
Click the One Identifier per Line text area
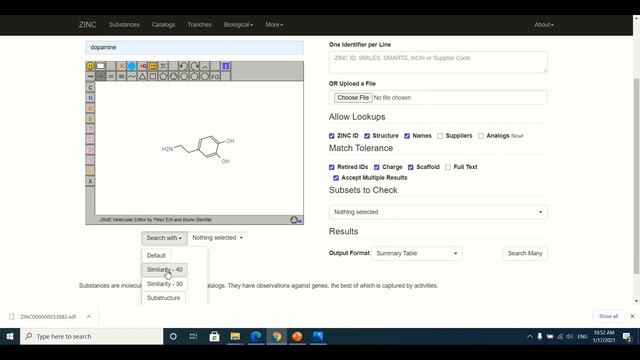438,62
